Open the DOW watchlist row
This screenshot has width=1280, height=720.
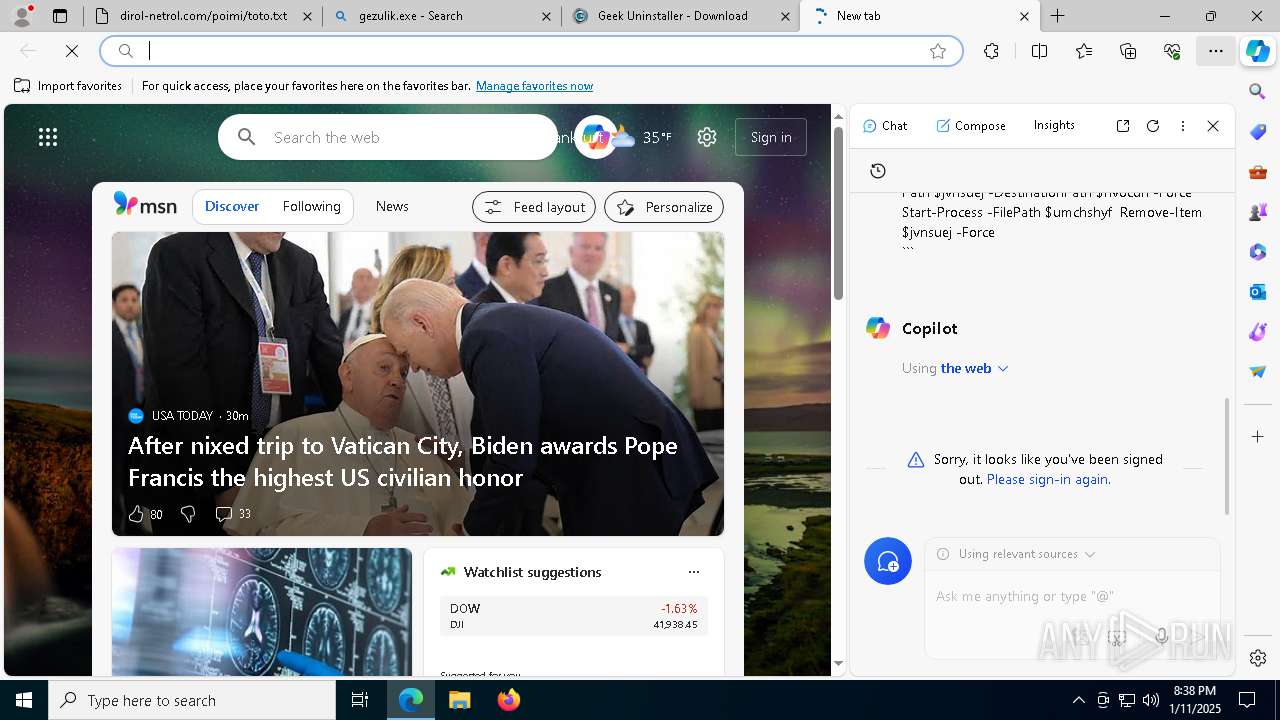(x=574, y=616)
